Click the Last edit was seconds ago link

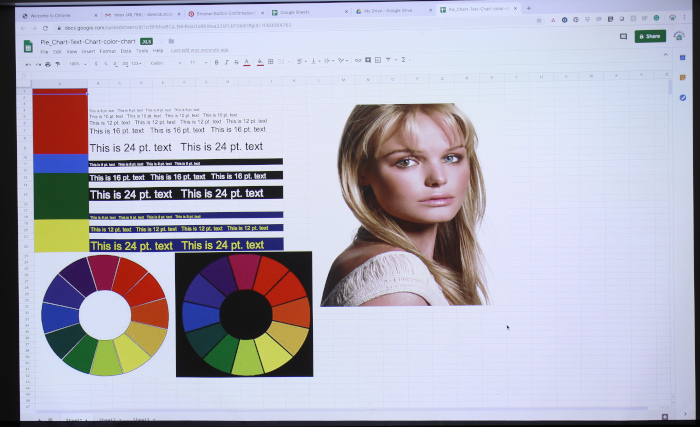click(199, 50)
